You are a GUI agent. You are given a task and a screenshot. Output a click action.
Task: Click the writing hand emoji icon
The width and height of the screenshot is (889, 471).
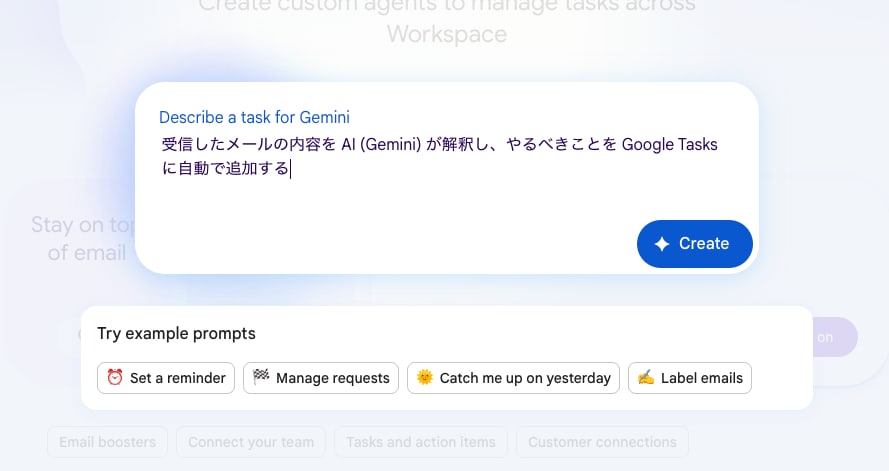[x=646, y=377]
